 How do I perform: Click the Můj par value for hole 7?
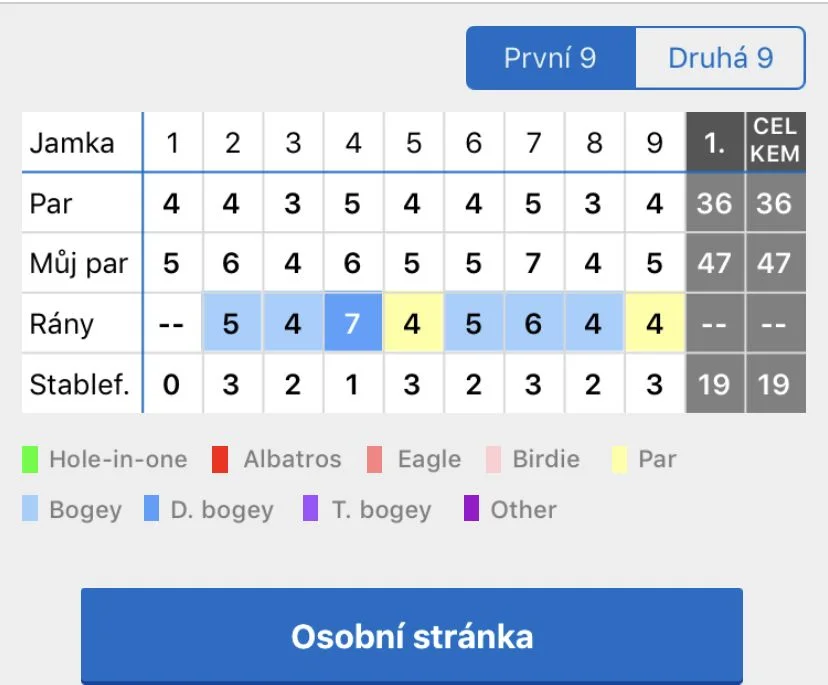[533, 263]
